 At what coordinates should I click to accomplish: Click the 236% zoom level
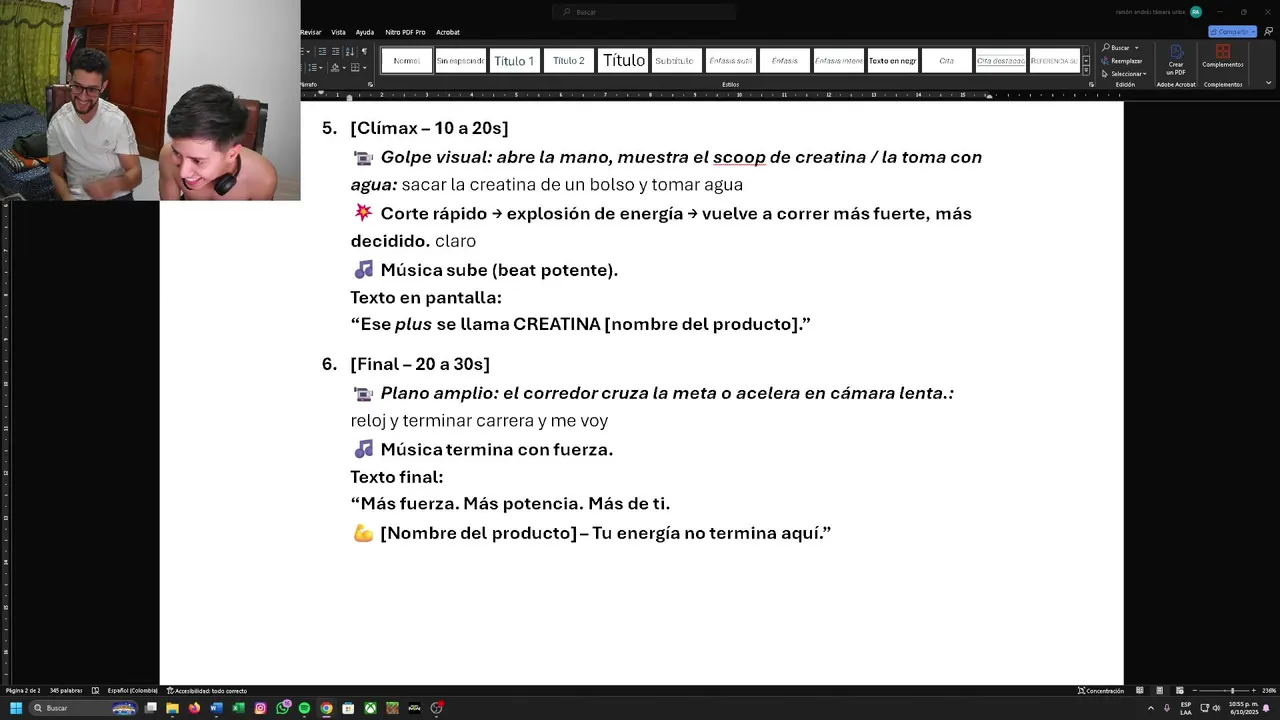pos(1268,691)
